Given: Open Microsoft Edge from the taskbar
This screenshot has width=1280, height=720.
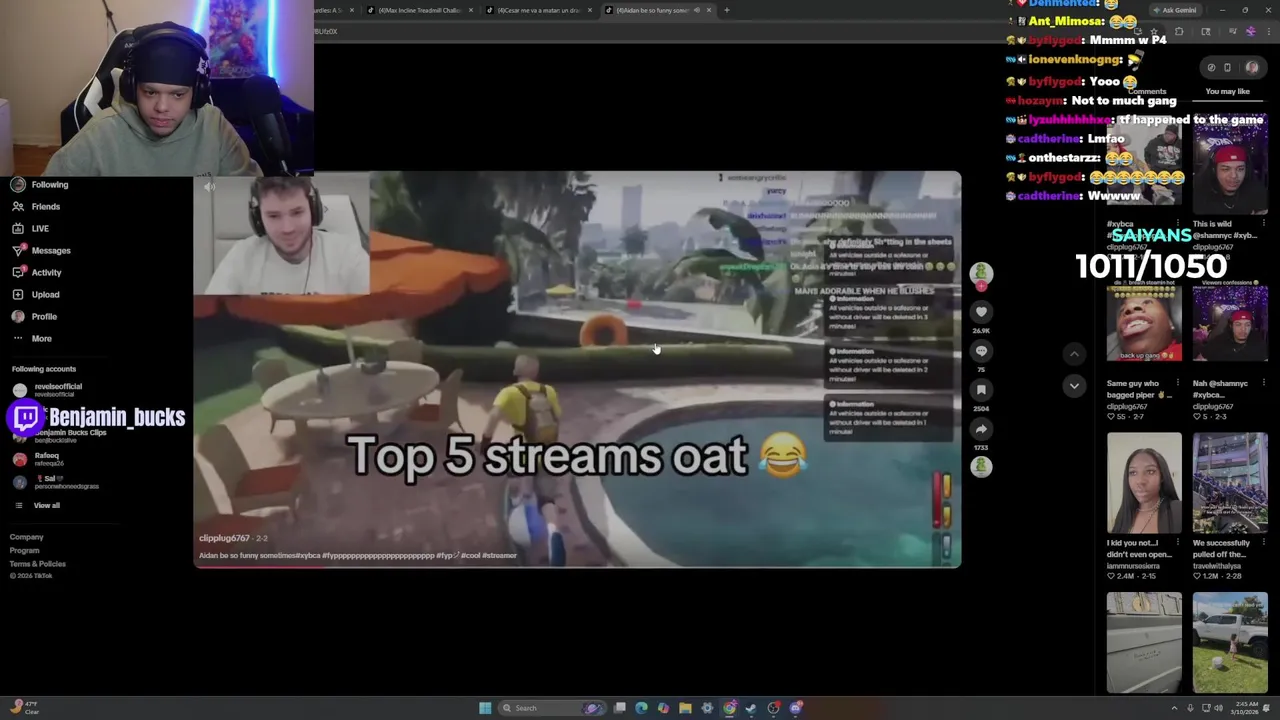Looking at the screenshot, I should tap(641, 708).
